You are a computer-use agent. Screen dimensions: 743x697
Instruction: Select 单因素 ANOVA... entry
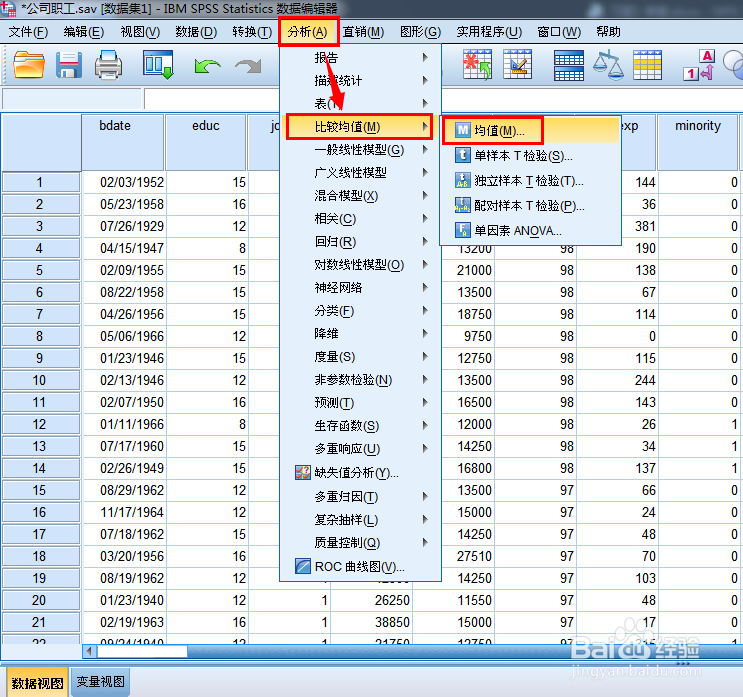tap(531, 231)
